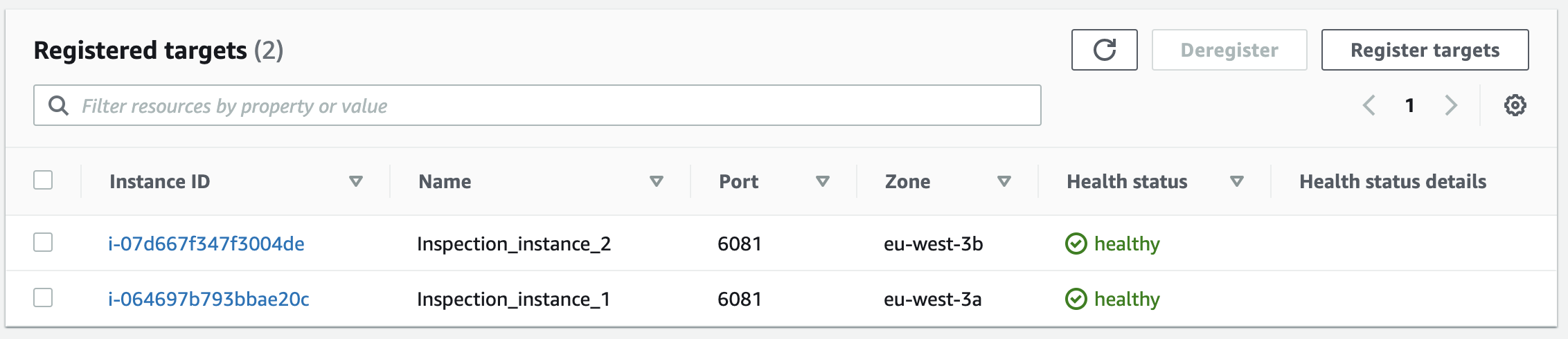Sort by Instance ID column arrow

click(356, 181)
